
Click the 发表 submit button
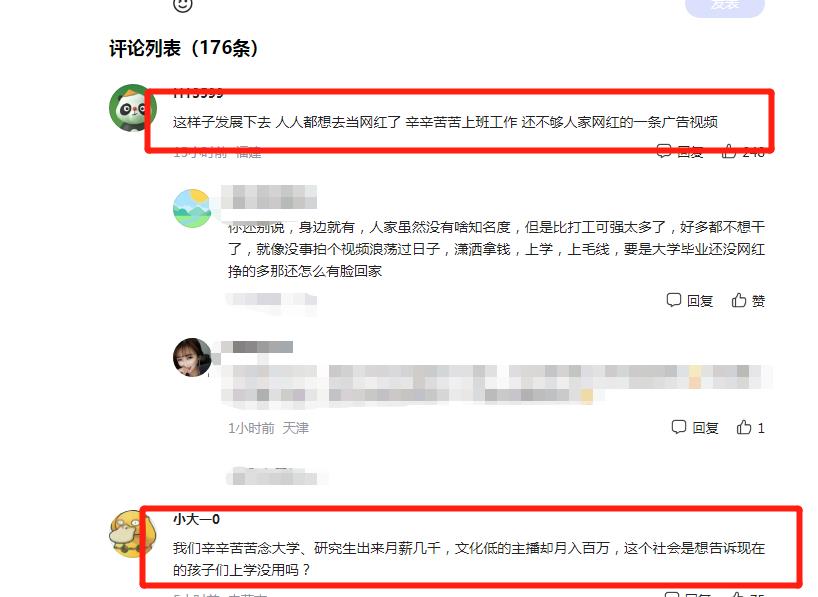click(725, 6)
